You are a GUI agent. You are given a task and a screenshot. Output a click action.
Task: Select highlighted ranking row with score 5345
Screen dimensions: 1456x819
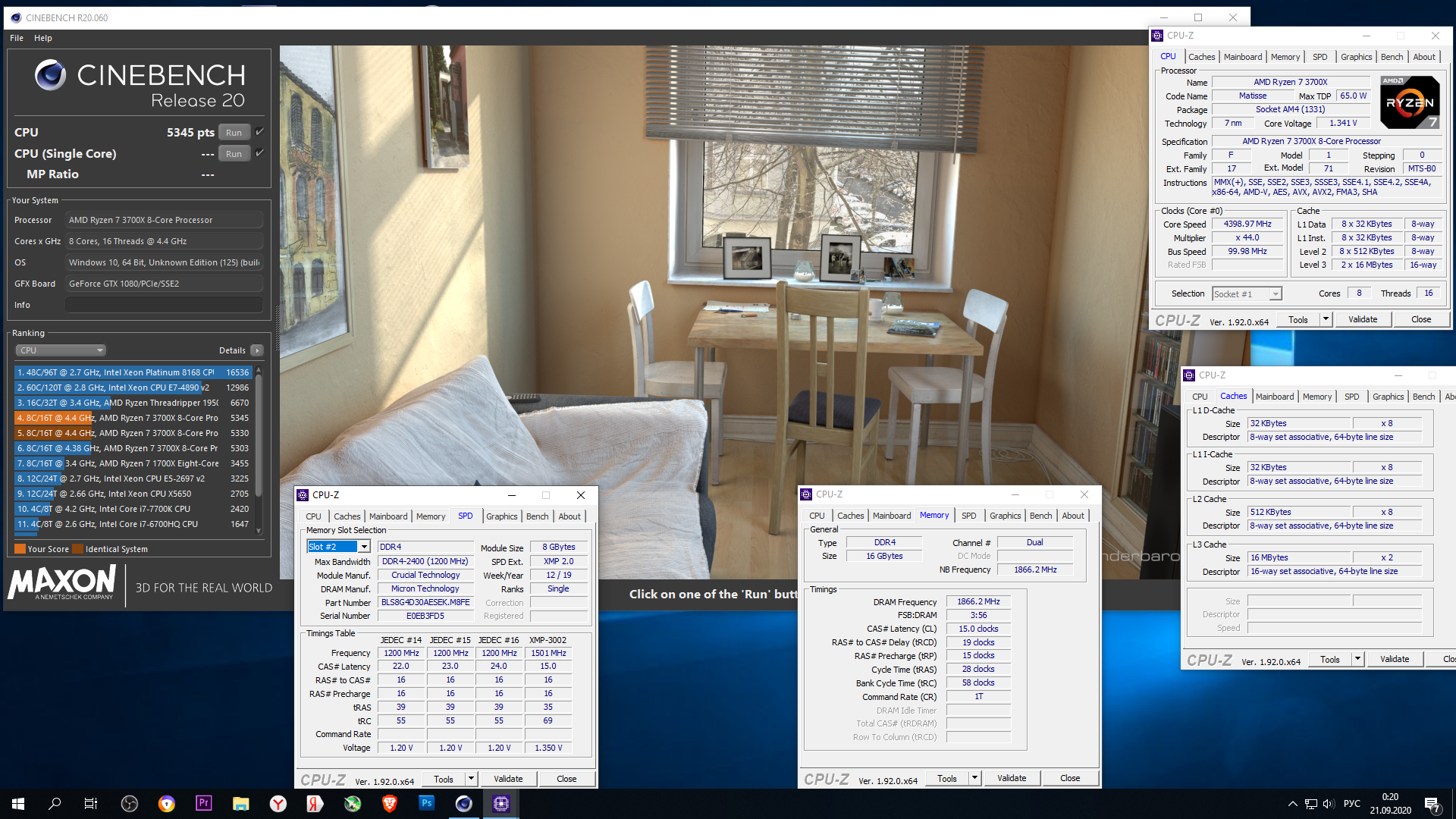pyautogui.click(x=133, y=418)
